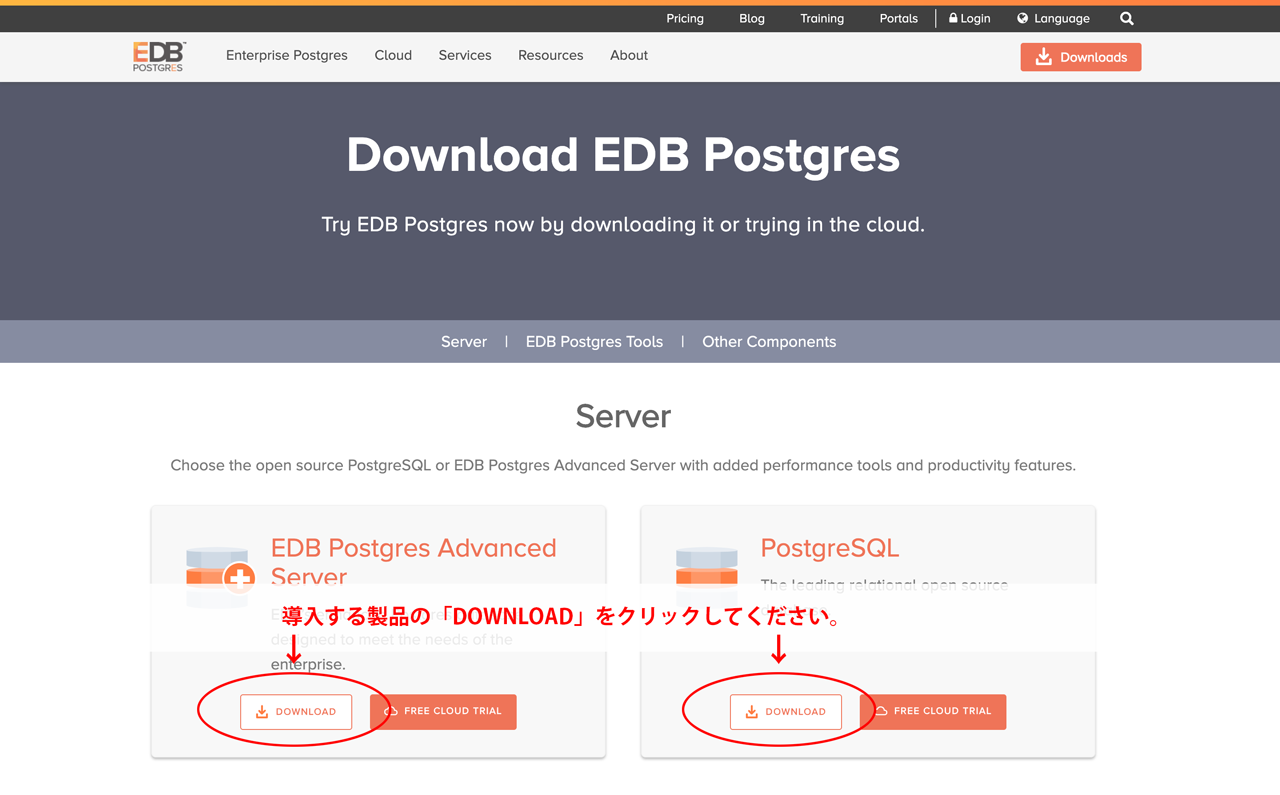This screenshot has height=795, width=1280.
Task: Click the PostgreSQL card title
Action: coord(830,548)
